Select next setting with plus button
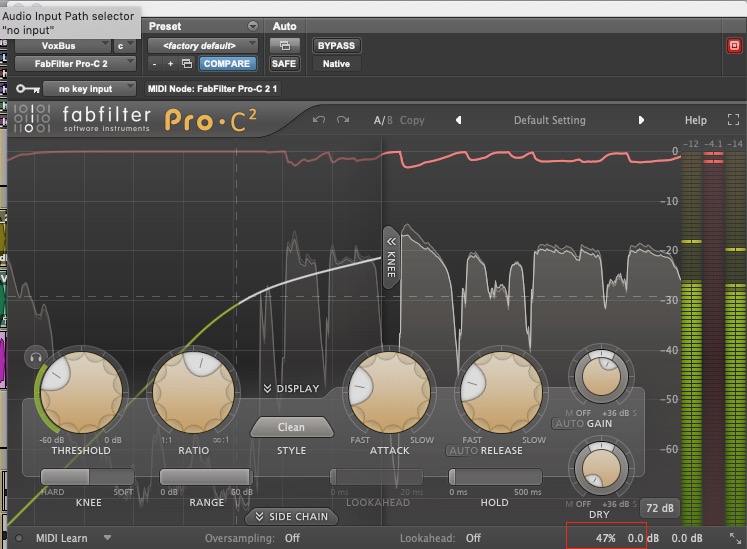747x549 pixels. coord(170,64)
